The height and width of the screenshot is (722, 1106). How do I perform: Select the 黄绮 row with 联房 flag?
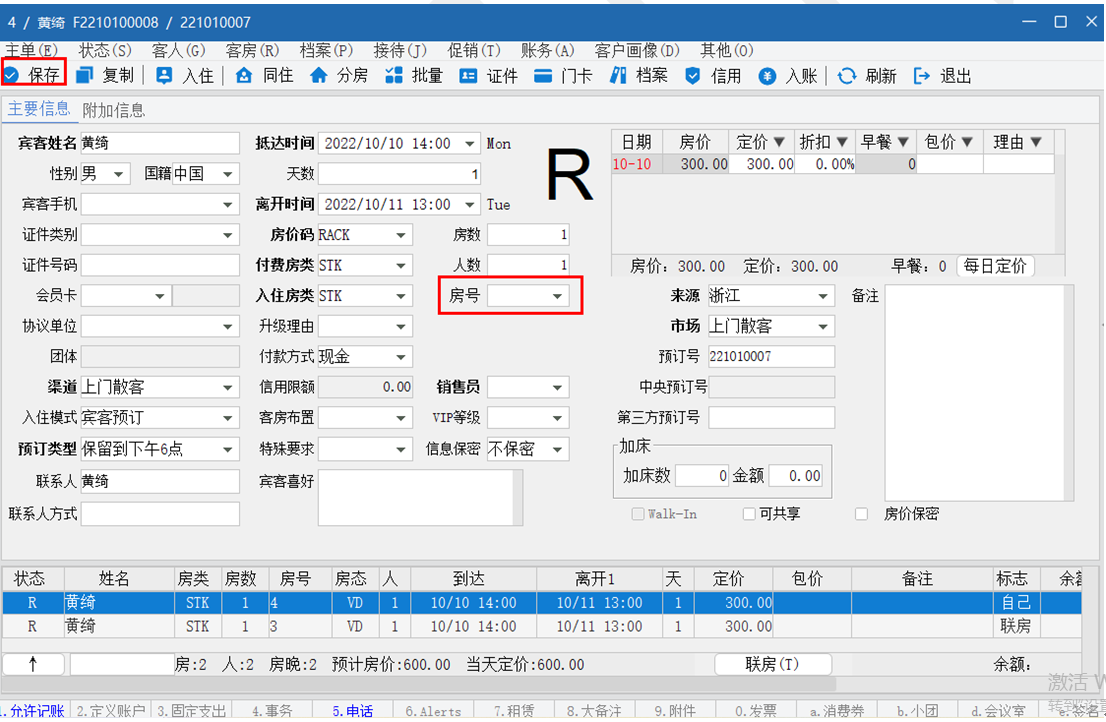tap(542, 626)
